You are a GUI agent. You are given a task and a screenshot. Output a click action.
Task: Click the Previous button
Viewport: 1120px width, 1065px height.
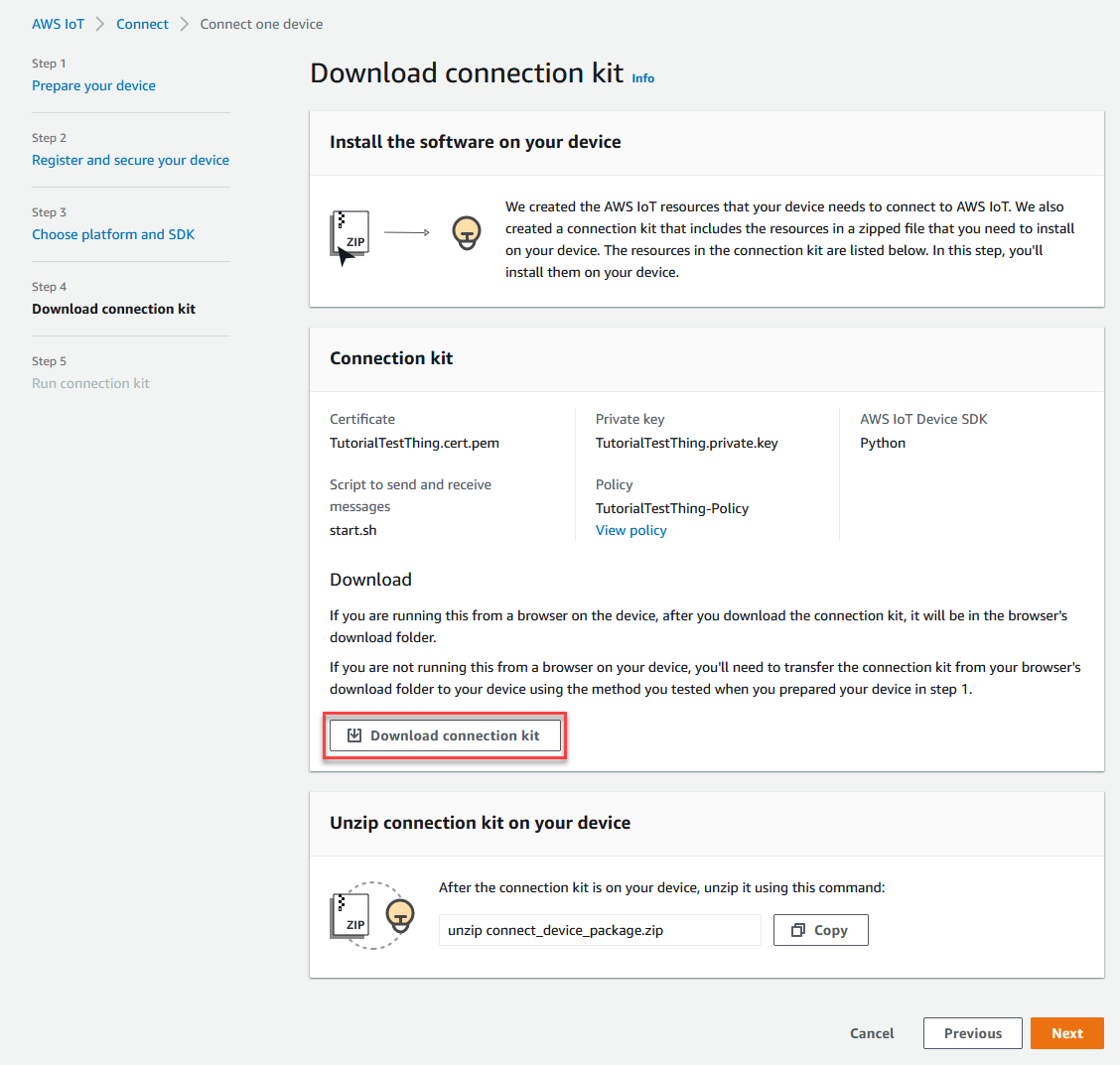(972, 1032)
